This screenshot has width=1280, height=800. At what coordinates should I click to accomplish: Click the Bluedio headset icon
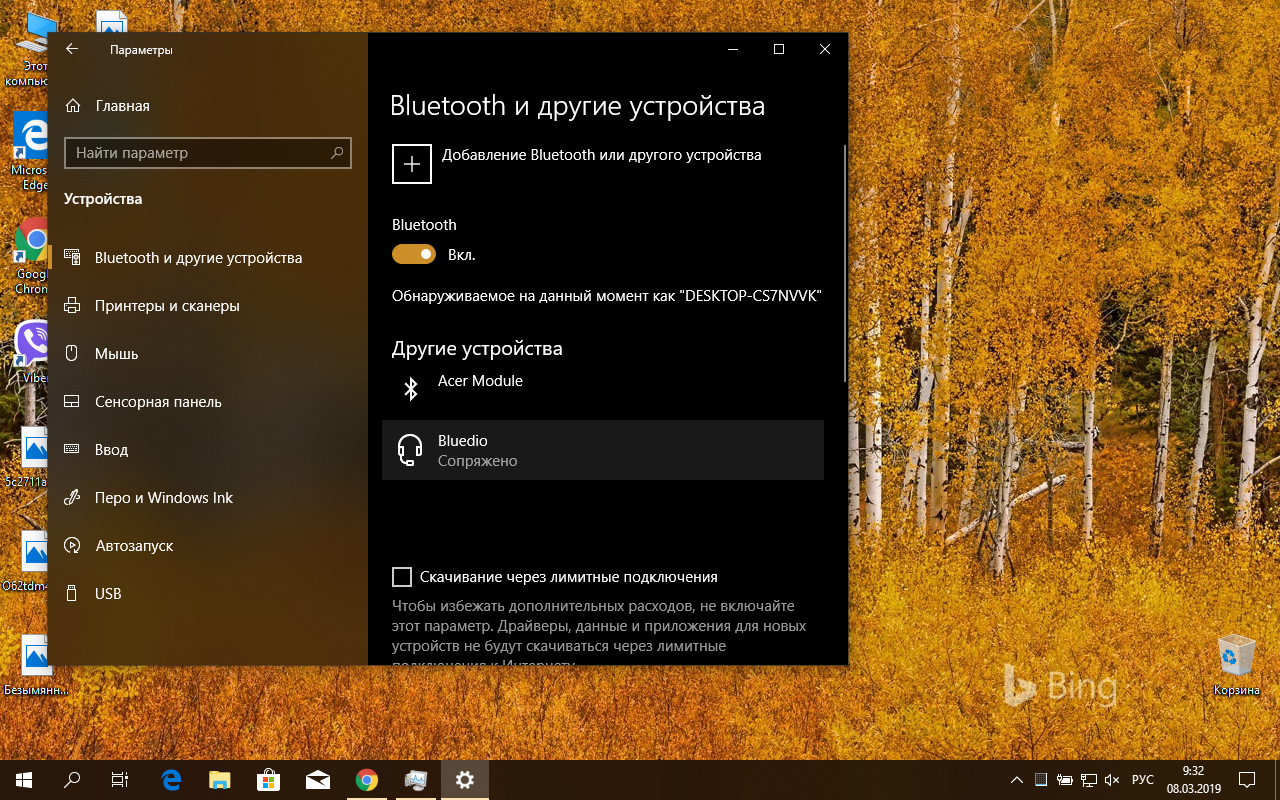(410, 450)
